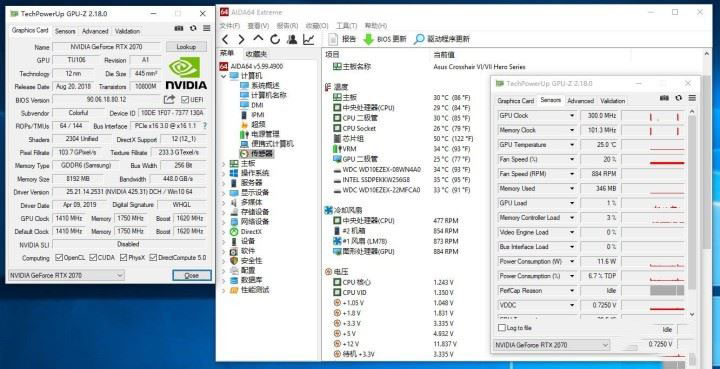
Task: Click the AIDA64 forward navigation arrow
Action: pyautogui.click(x=242, y=39)
